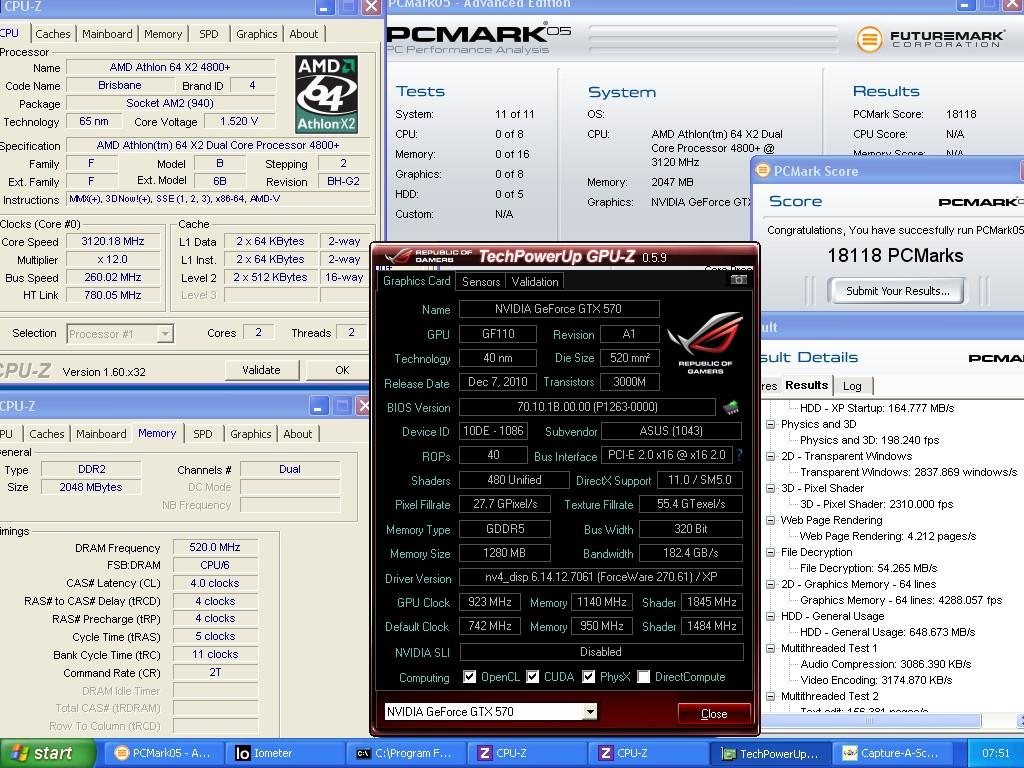
Task: Open the Processor #1 selection dropdown
Action: (165, 334)
